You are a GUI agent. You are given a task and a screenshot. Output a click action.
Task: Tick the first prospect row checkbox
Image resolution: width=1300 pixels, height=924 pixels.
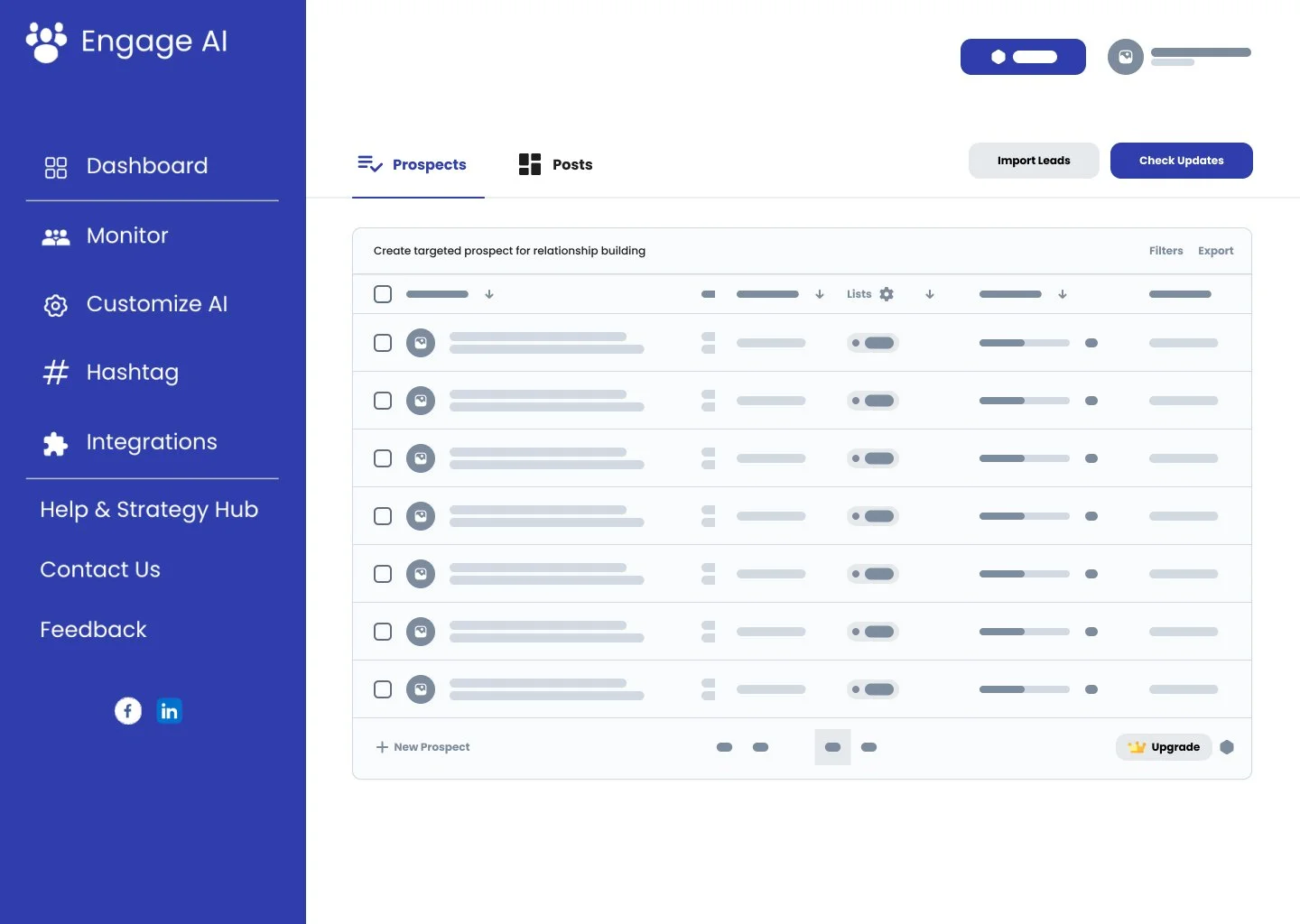click(x=383, y=343)
